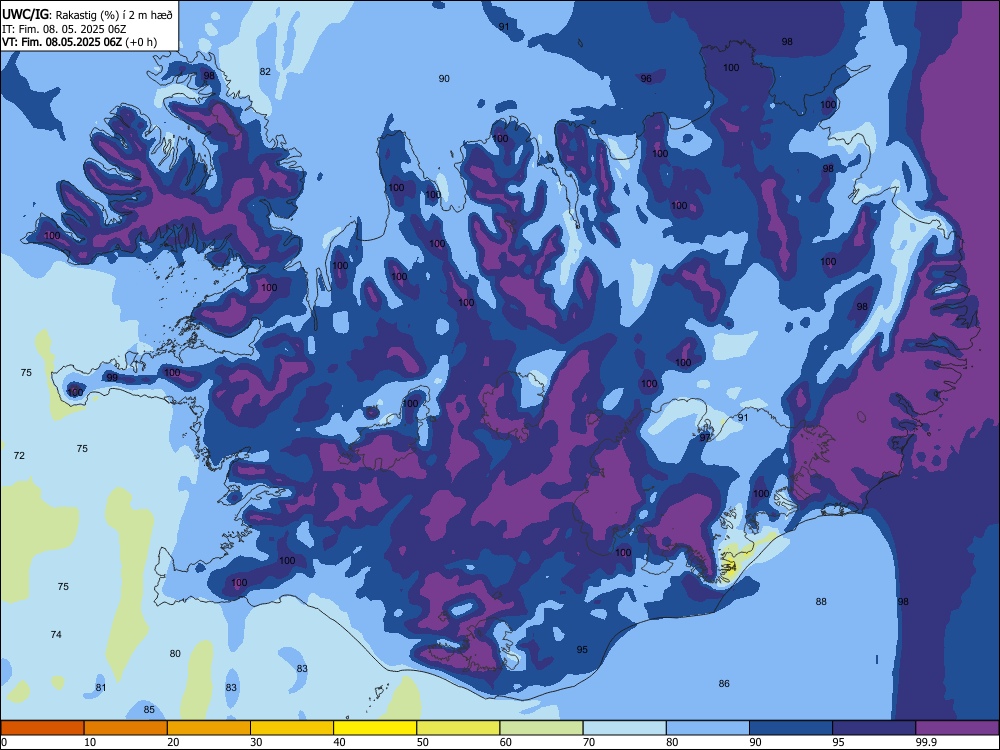1000x750 pixels.
Task: Select the golden 30–40 legend color block
Action: [292, 728]
